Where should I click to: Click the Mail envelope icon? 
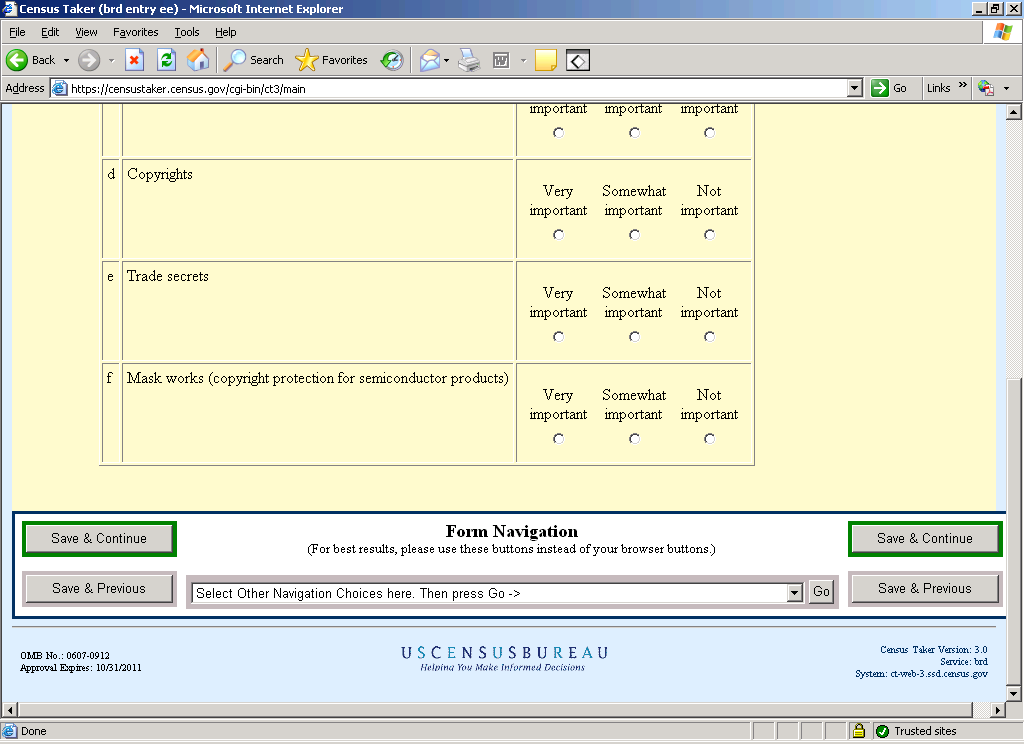click(x=429, y=60)
